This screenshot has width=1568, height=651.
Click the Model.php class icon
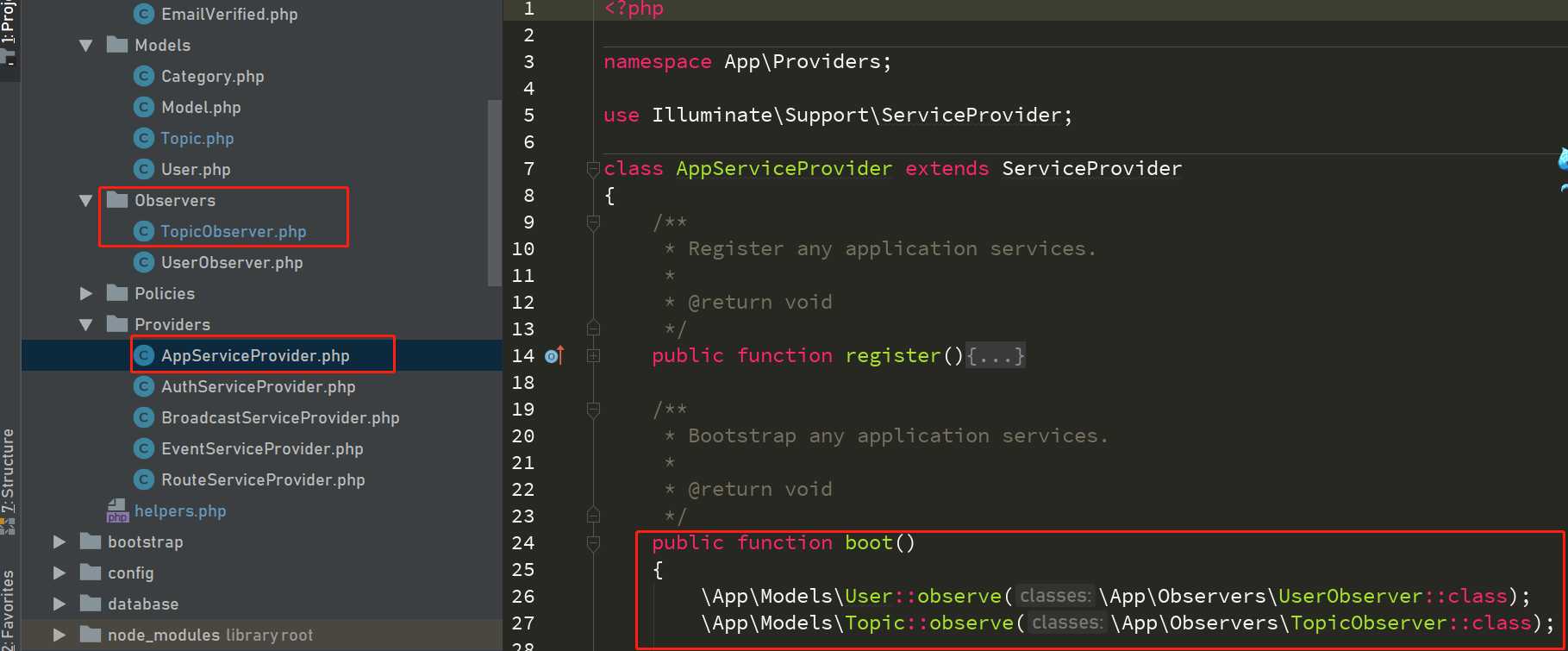click(x=144, y=107)
